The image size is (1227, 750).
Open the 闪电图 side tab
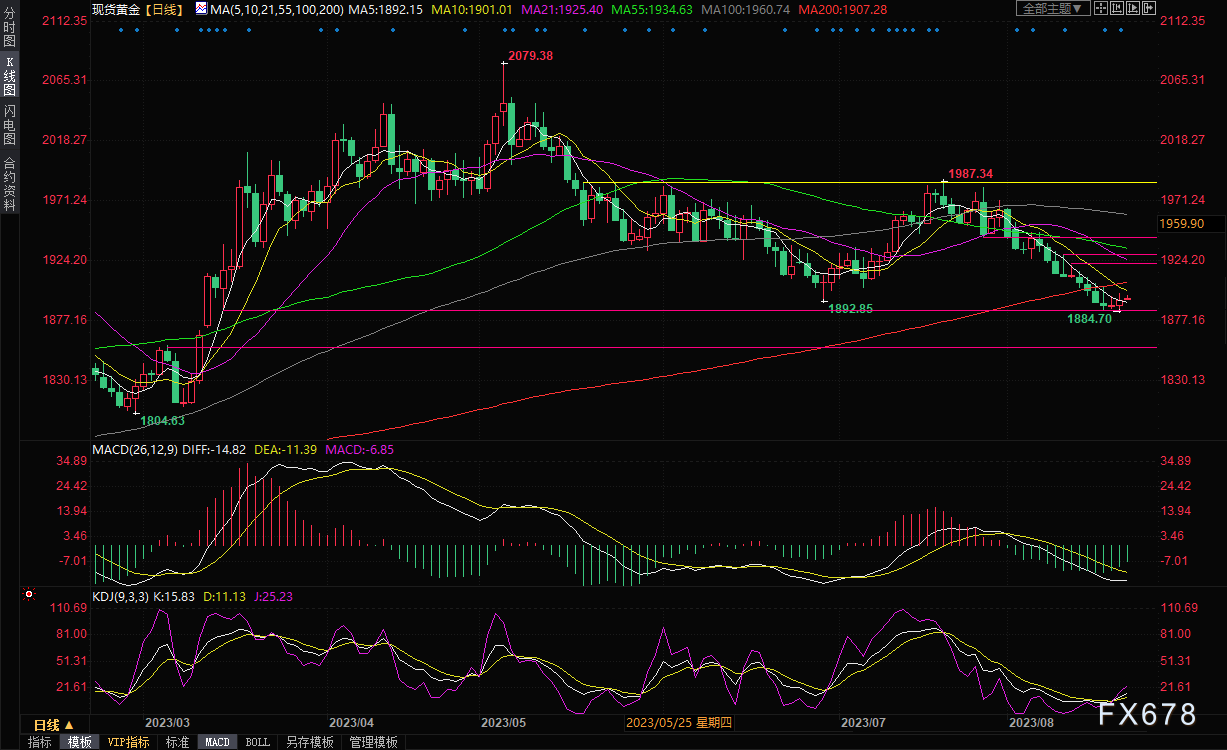pos(9,125)
